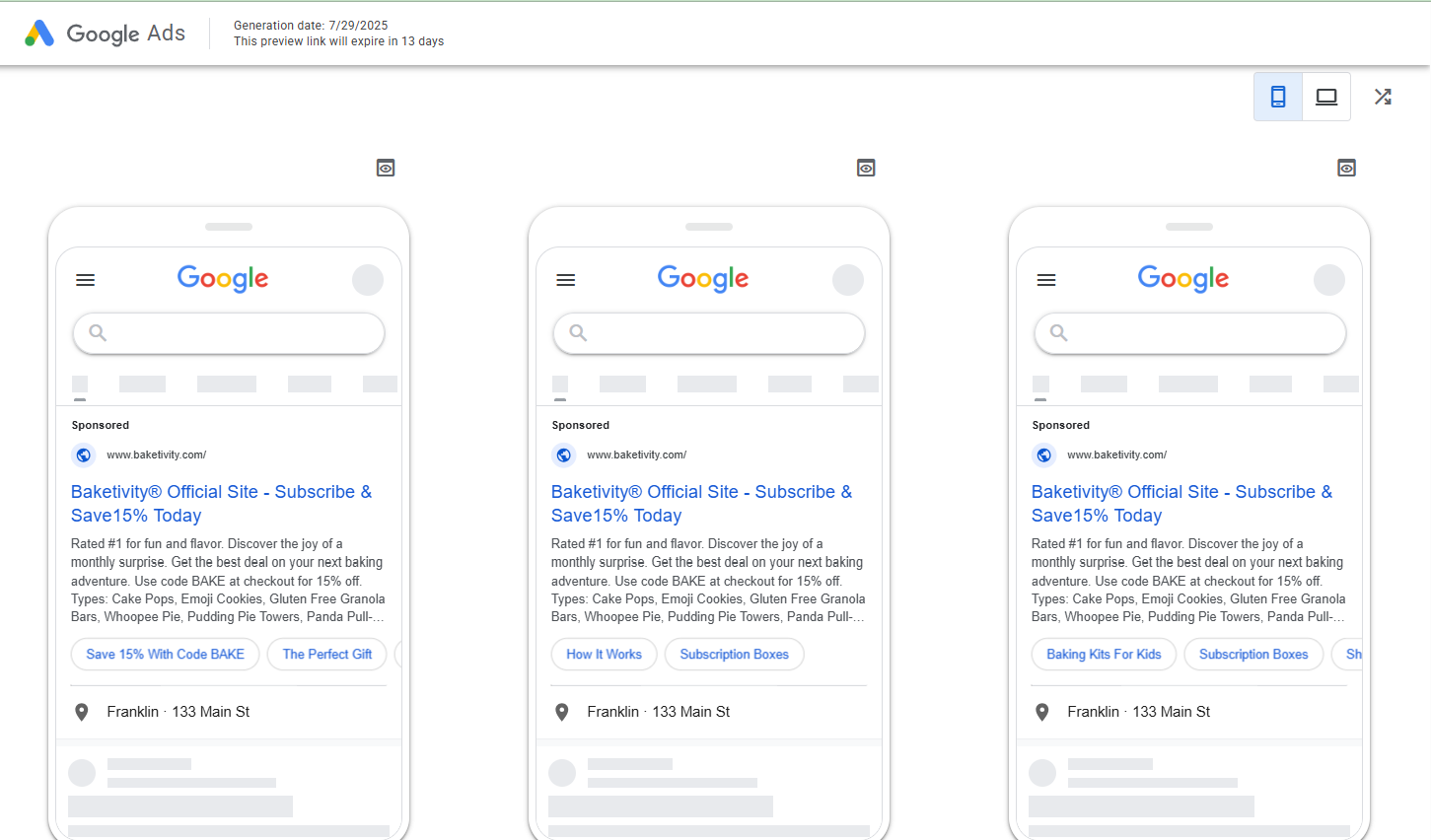
Task: Click 'Subscription Boxes' chip in second phone
Action: point(735,655)
